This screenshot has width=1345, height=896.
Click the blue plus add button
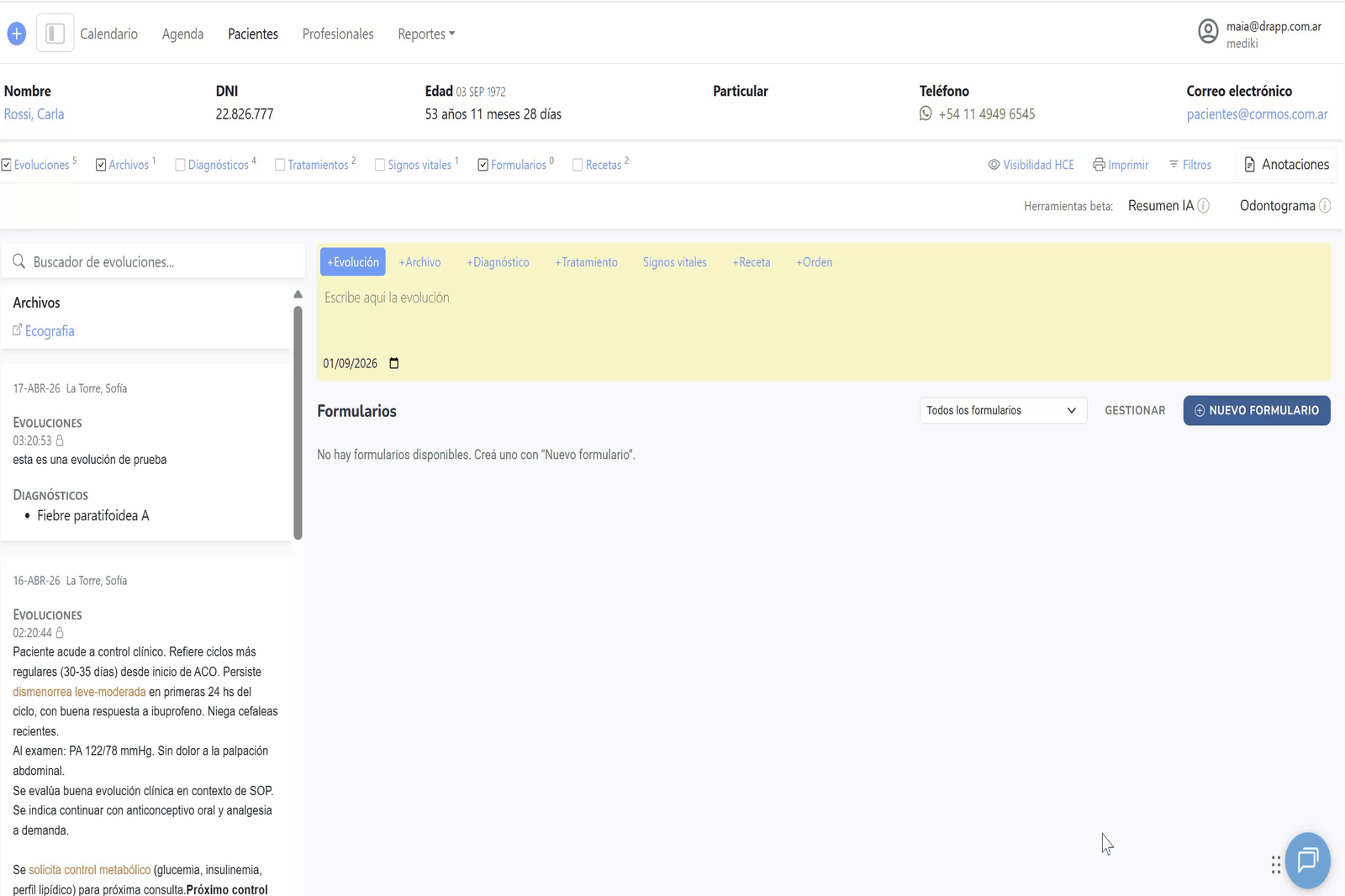(x=16, y=34)
